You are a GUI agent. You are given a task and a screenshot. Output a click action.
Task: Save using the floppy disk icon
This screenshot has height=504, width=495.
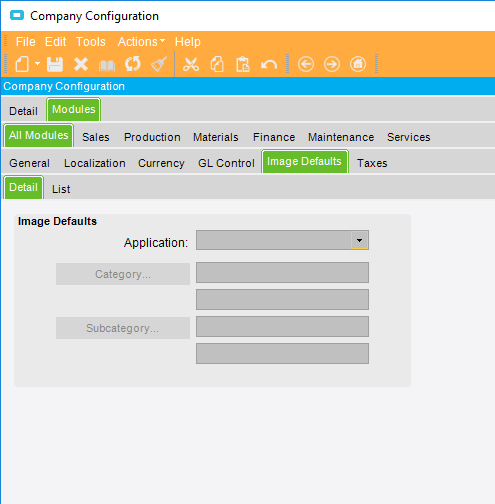[55, 64]
